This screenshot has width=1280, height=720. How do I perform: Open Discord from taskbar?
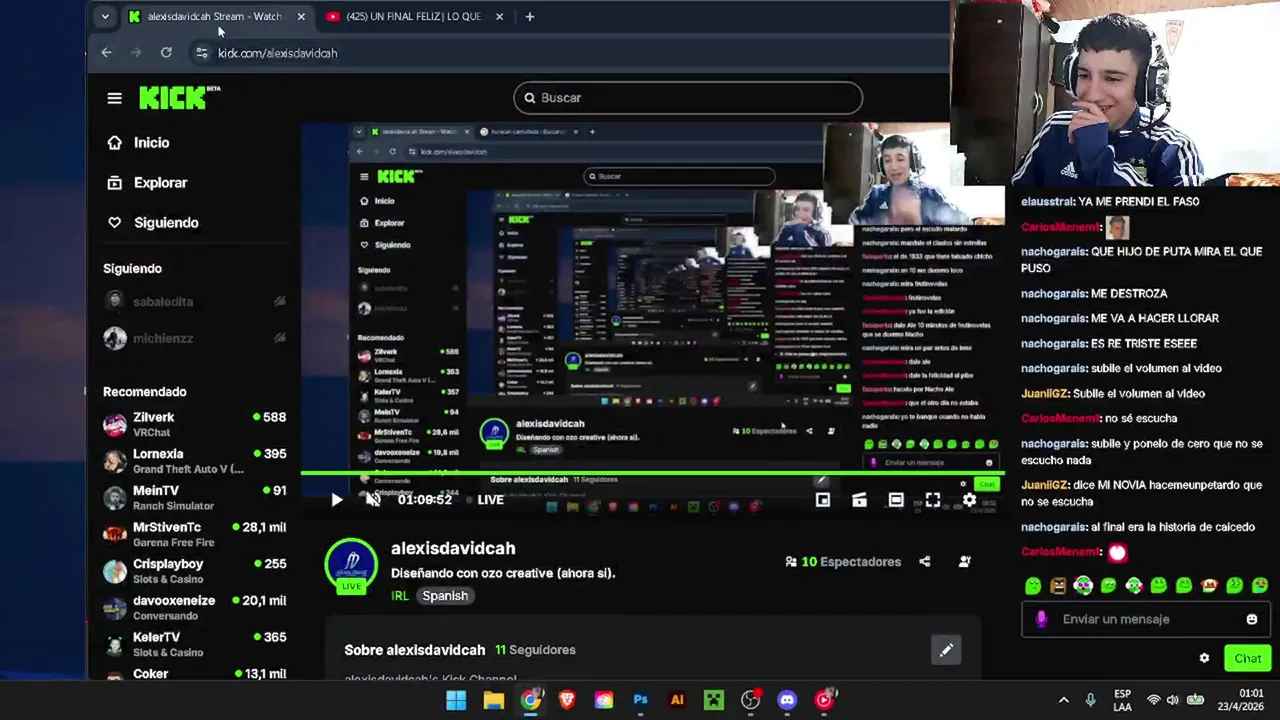(x=787, y=700)
